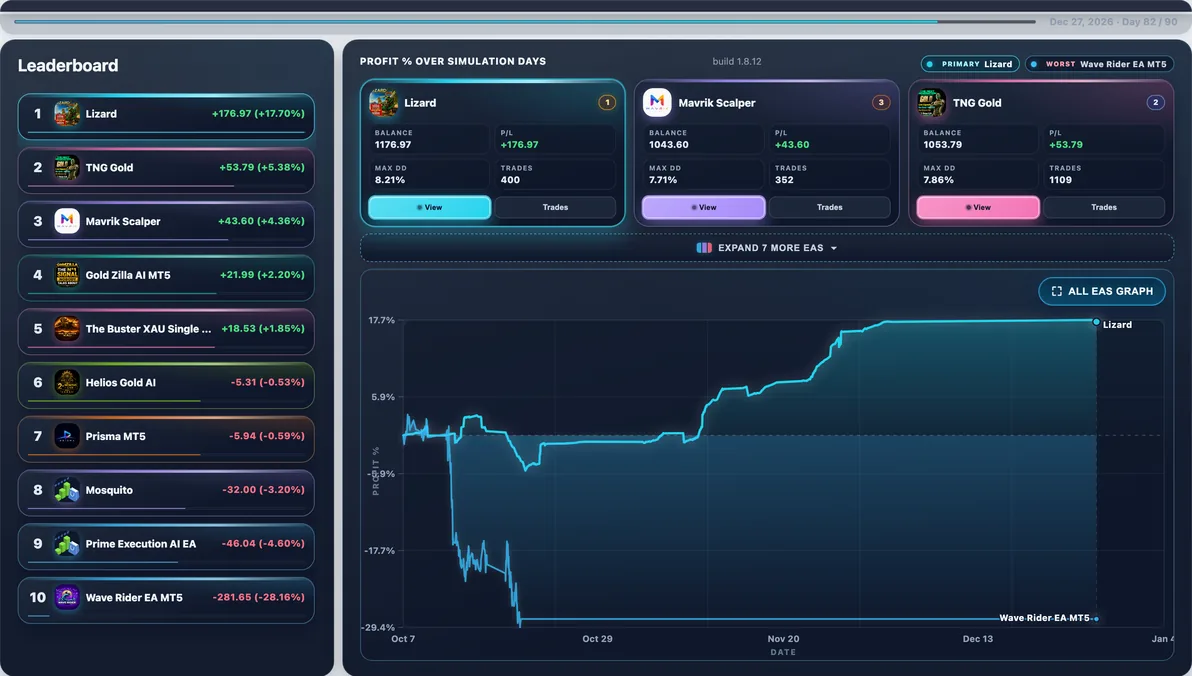Click the Dec 27, 2026 day counter
The width and height of the screenshot is (1192, 676).
[x=1114, y=22]
